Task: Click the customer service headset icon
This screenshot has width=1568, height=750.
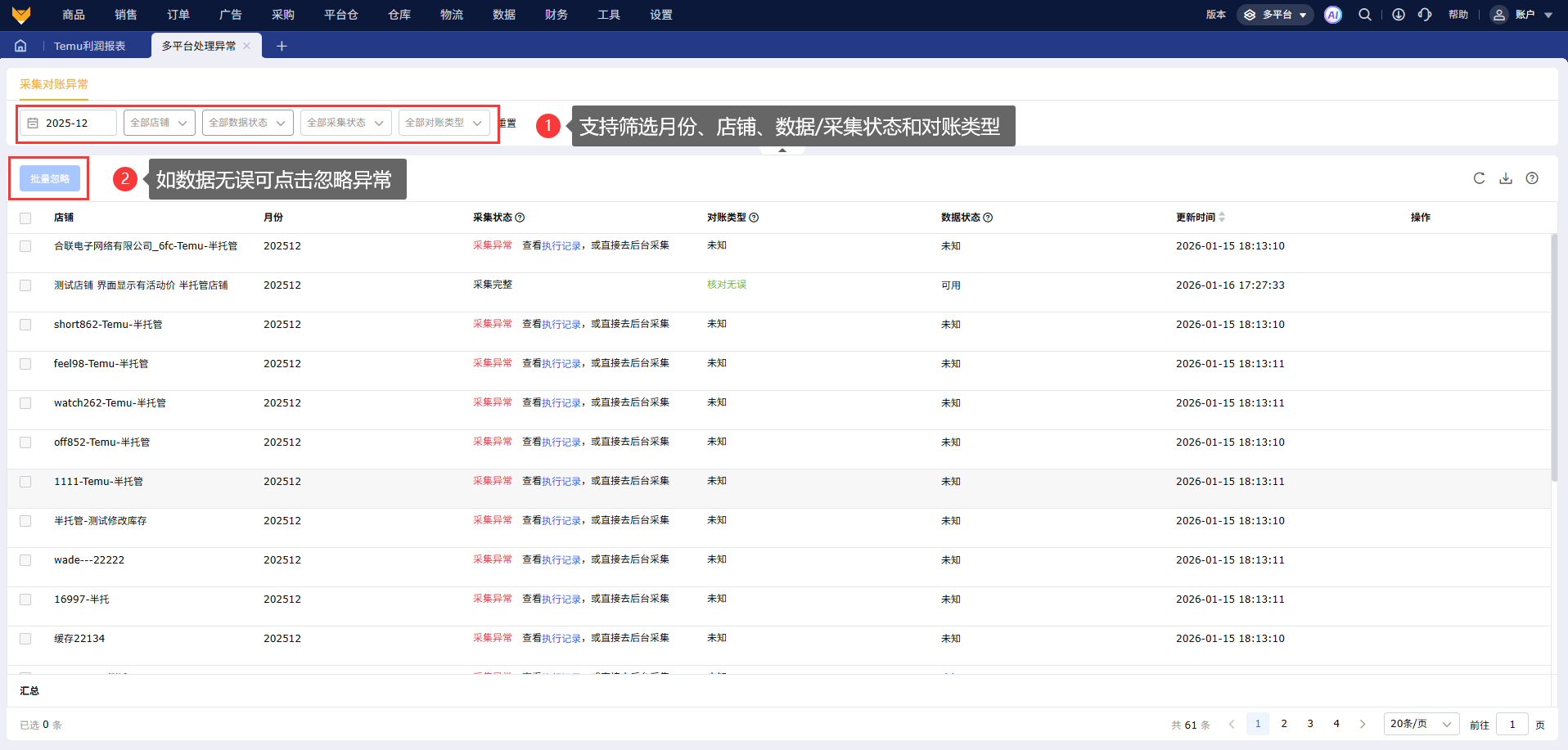Action: tap(1425, 15)
